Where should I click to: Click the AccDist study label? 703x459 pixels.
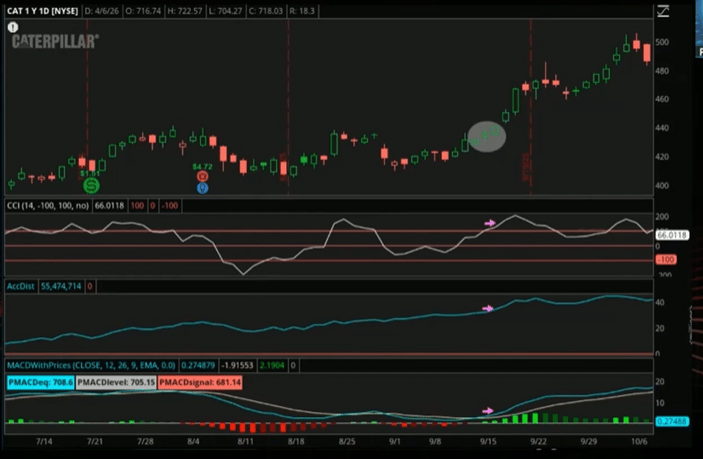[21, 286]
